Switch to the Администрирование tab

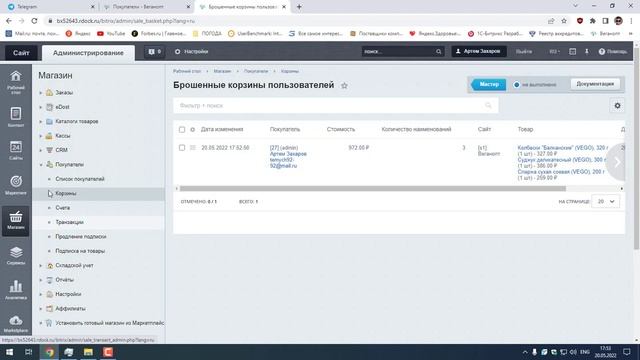point(88,53)
